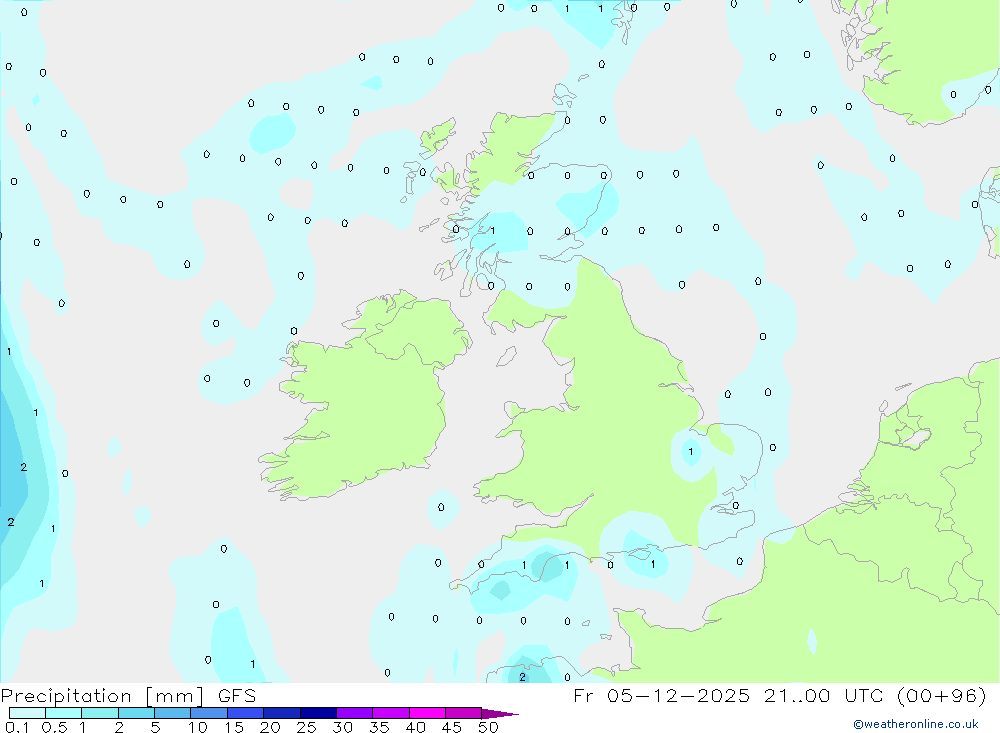The width and height of the screenshot is (1000, 733).
Task: Click the '25' legend scale label
Action: [306, 727]
